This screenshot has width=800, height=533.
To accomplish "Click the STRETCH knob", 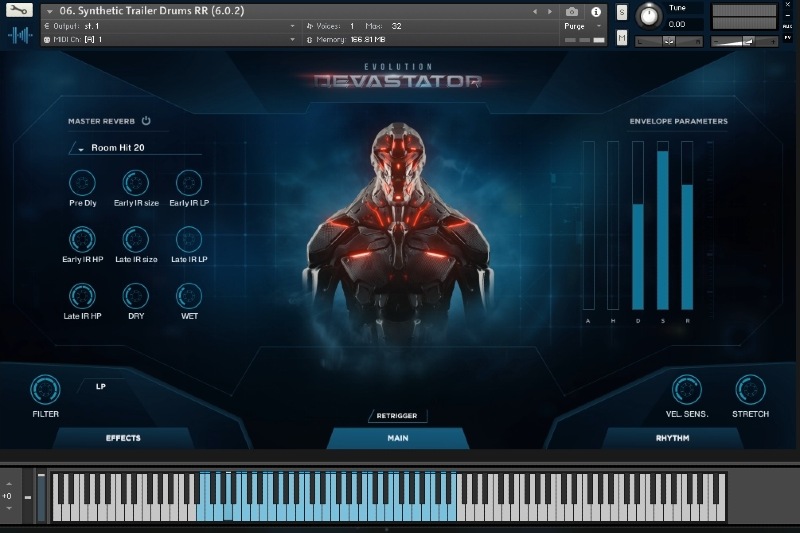I will click(x=750, y=390).
